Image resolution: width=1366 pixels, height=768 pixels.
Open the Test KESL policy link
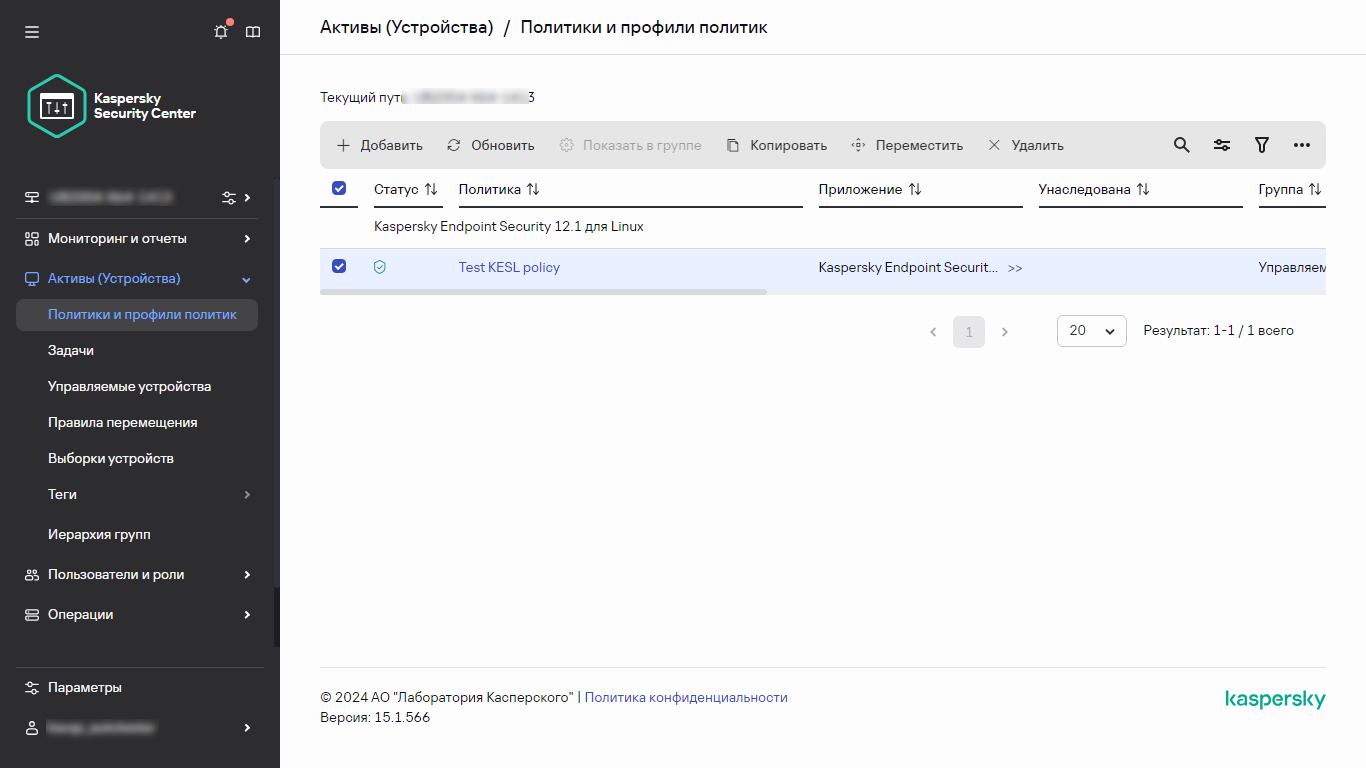[x=509, y=267]
